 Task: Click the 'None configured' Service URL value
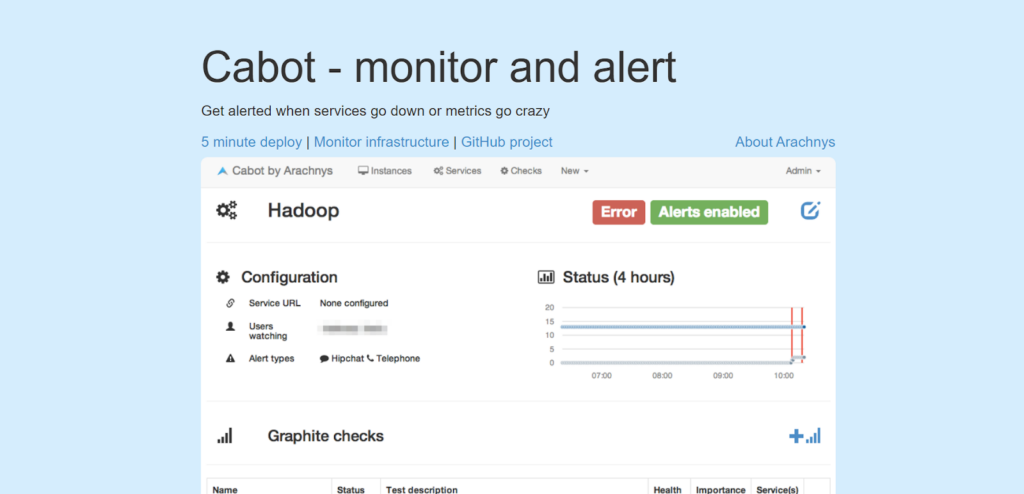[354, 303]
